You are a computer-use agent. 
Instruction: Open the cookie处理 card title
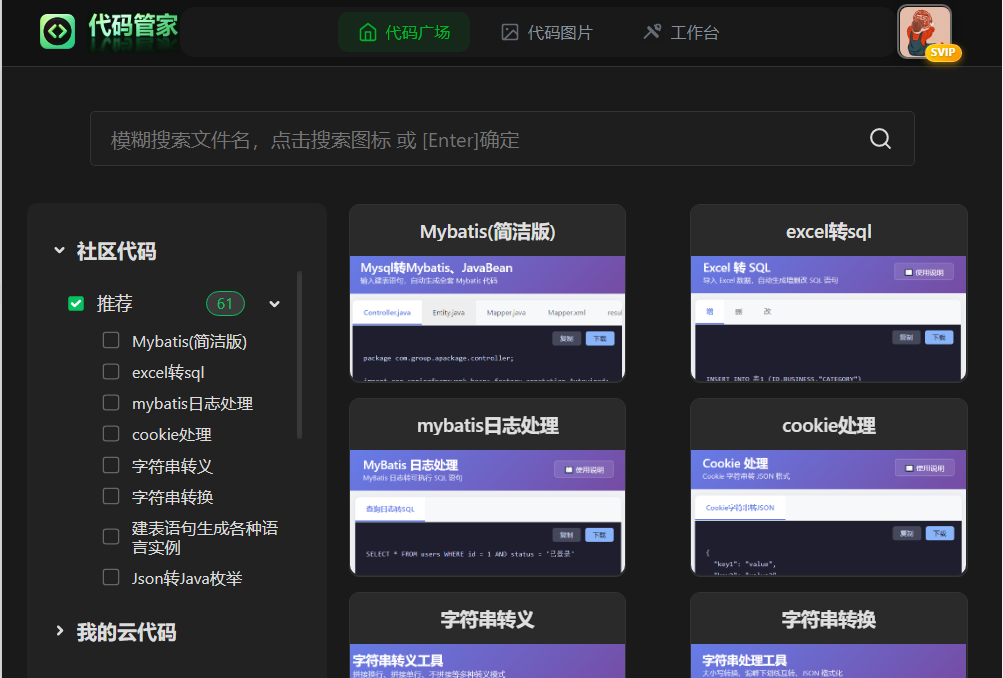point(828,425)
